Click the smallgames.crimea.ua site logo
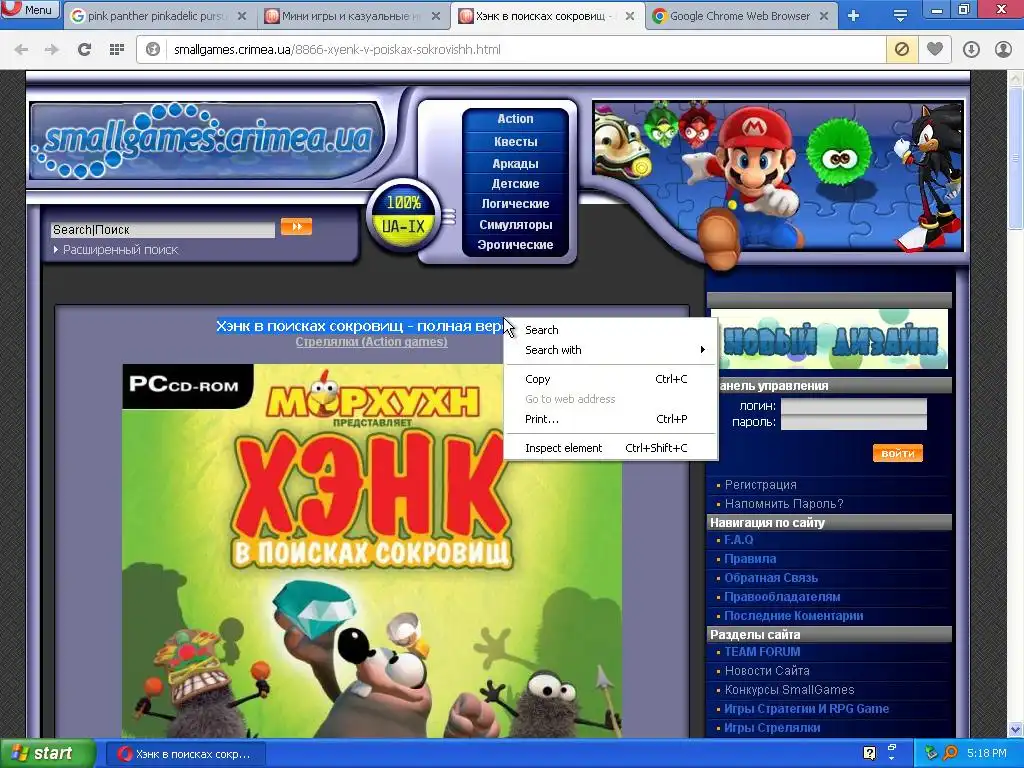Screen dimensions: 1024x768 pyautogui.click(x=206, y=140)
